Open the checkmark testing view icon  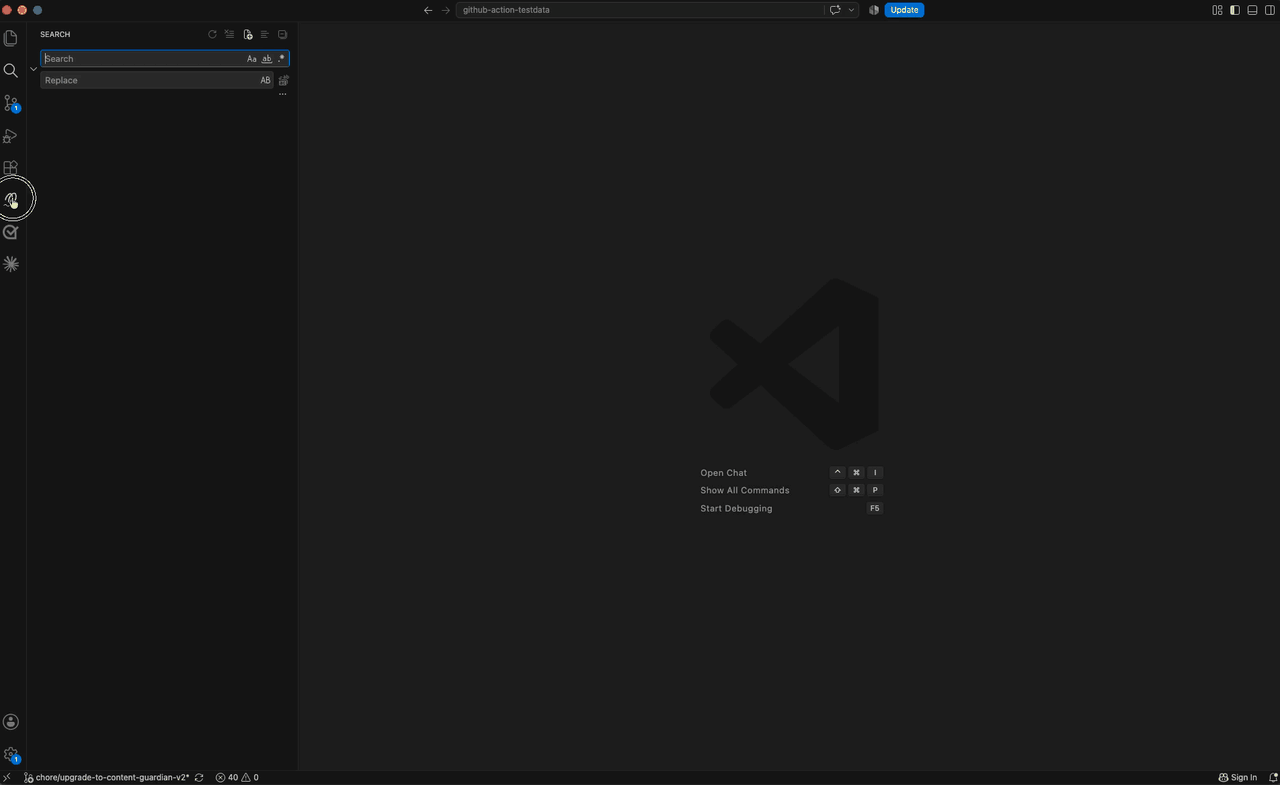[11, 232]
